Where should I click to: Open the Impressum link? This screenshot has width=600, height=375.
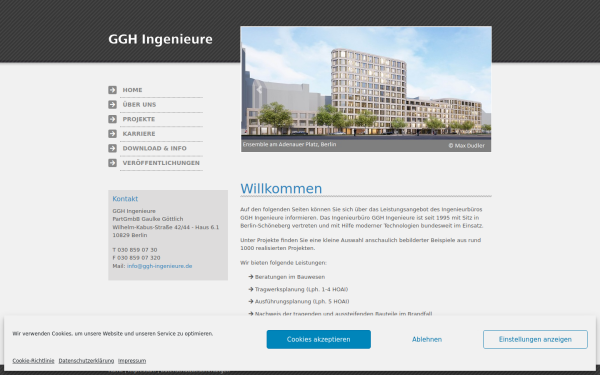tap(132, 360)
